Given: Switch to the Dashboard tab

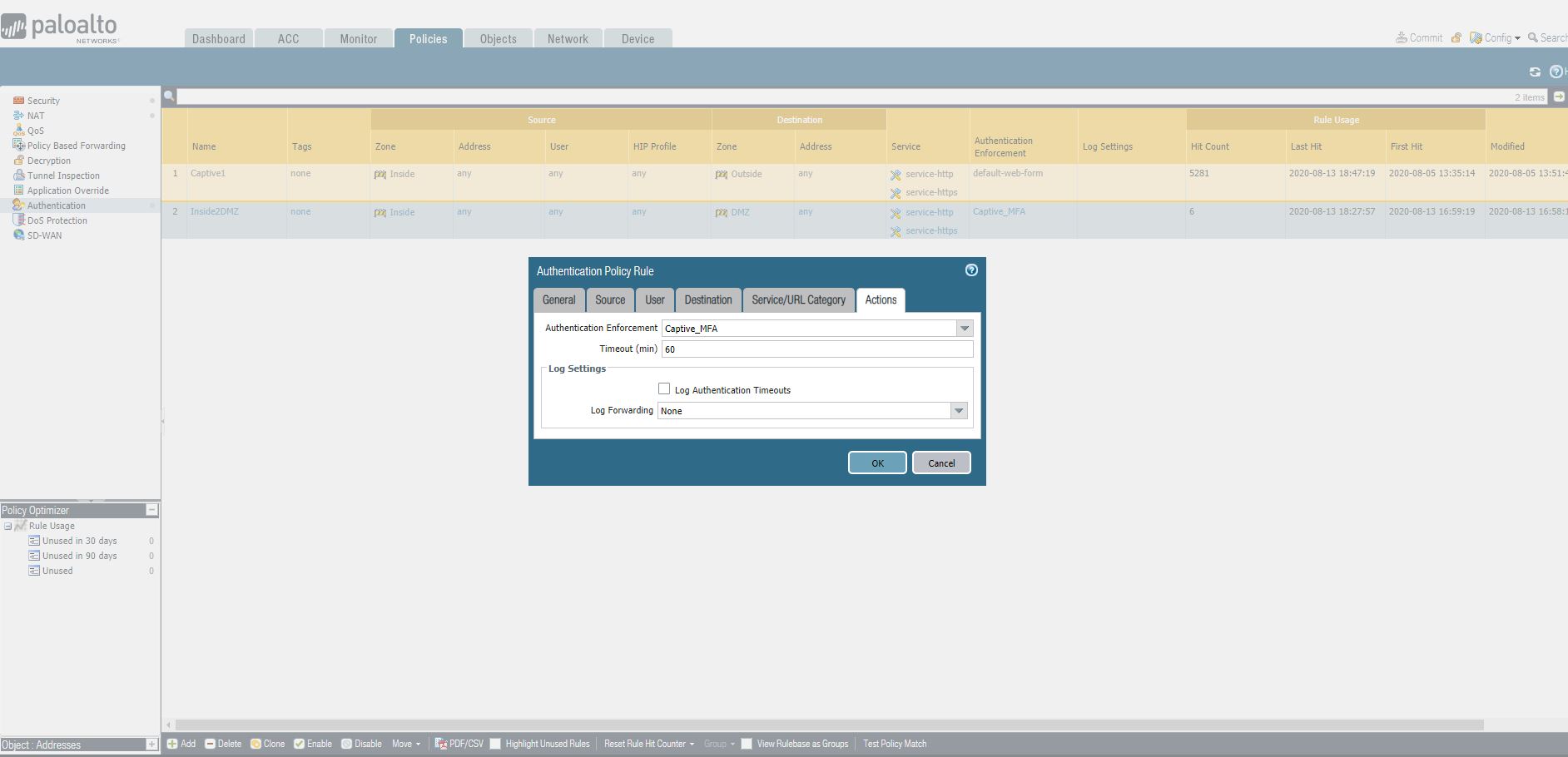Looking at the screenshot, I should (219, 38).
